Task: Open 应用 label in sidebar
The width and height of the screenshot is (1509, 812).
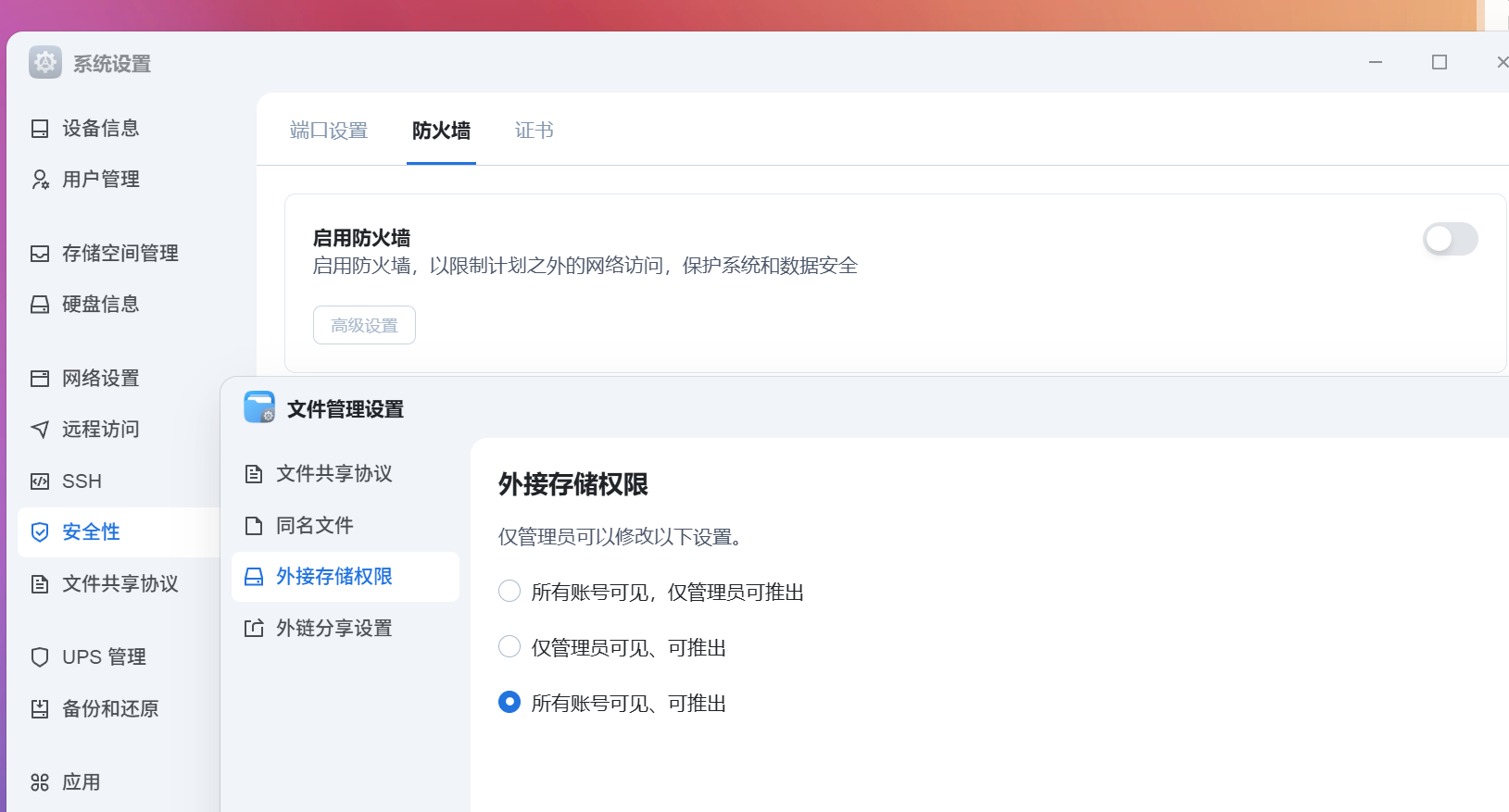Action: point(82,783)
